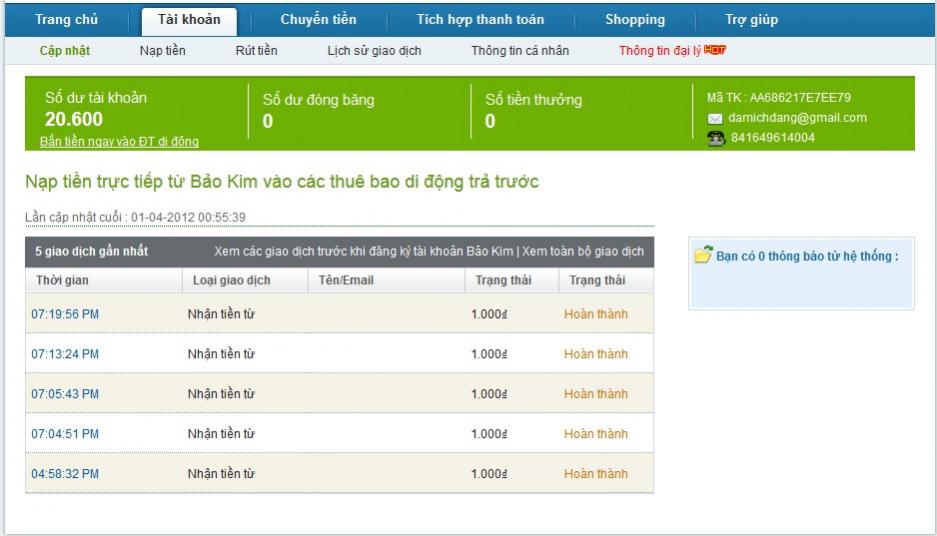Viewport: 937px width, 536px height.
Task: Open Thông tin đại lý link
Action: click(660, 51)
